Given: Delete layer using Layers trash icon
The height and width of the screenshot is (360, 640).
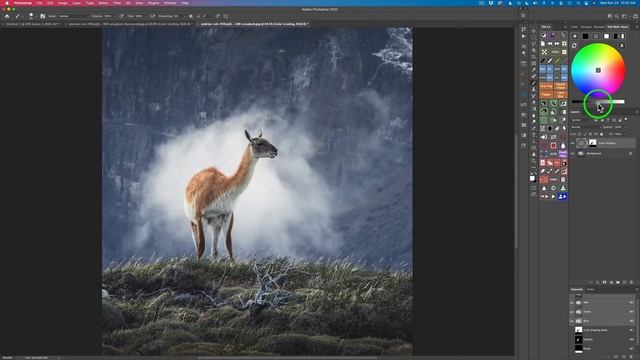Looking at the screenshot, I should pos(631,282).
